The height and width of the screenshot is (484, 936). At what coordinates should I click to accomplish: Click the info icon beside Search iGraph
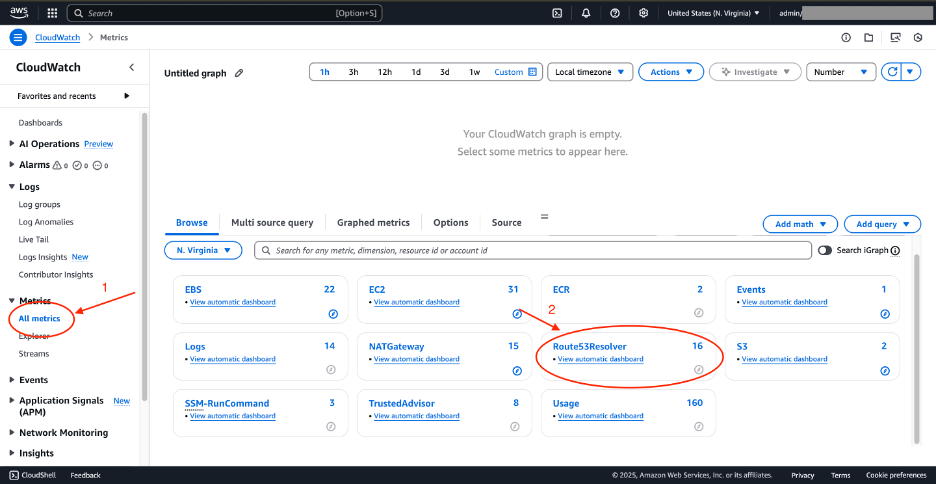point(895,251)
